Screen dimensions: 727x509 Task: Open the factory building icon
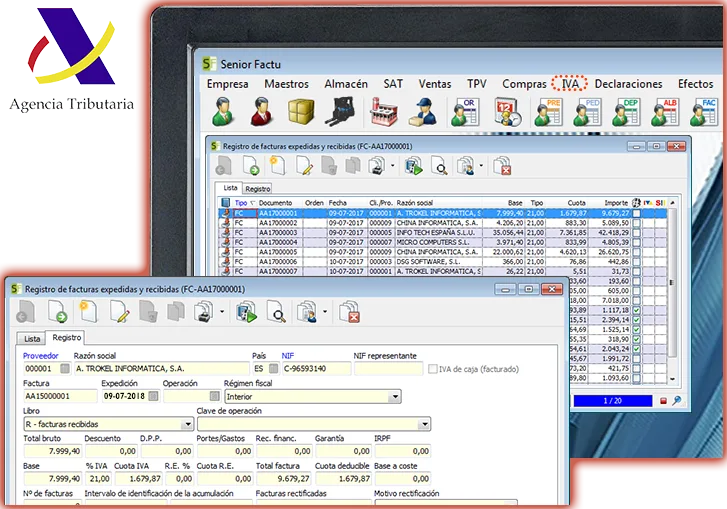[x=383, y=112]
